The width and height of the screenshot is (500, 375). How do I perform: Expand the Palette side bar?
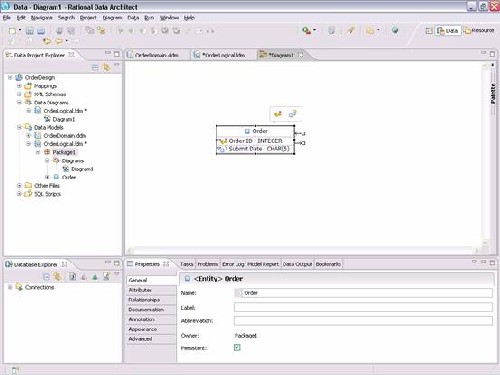point(493,93)
